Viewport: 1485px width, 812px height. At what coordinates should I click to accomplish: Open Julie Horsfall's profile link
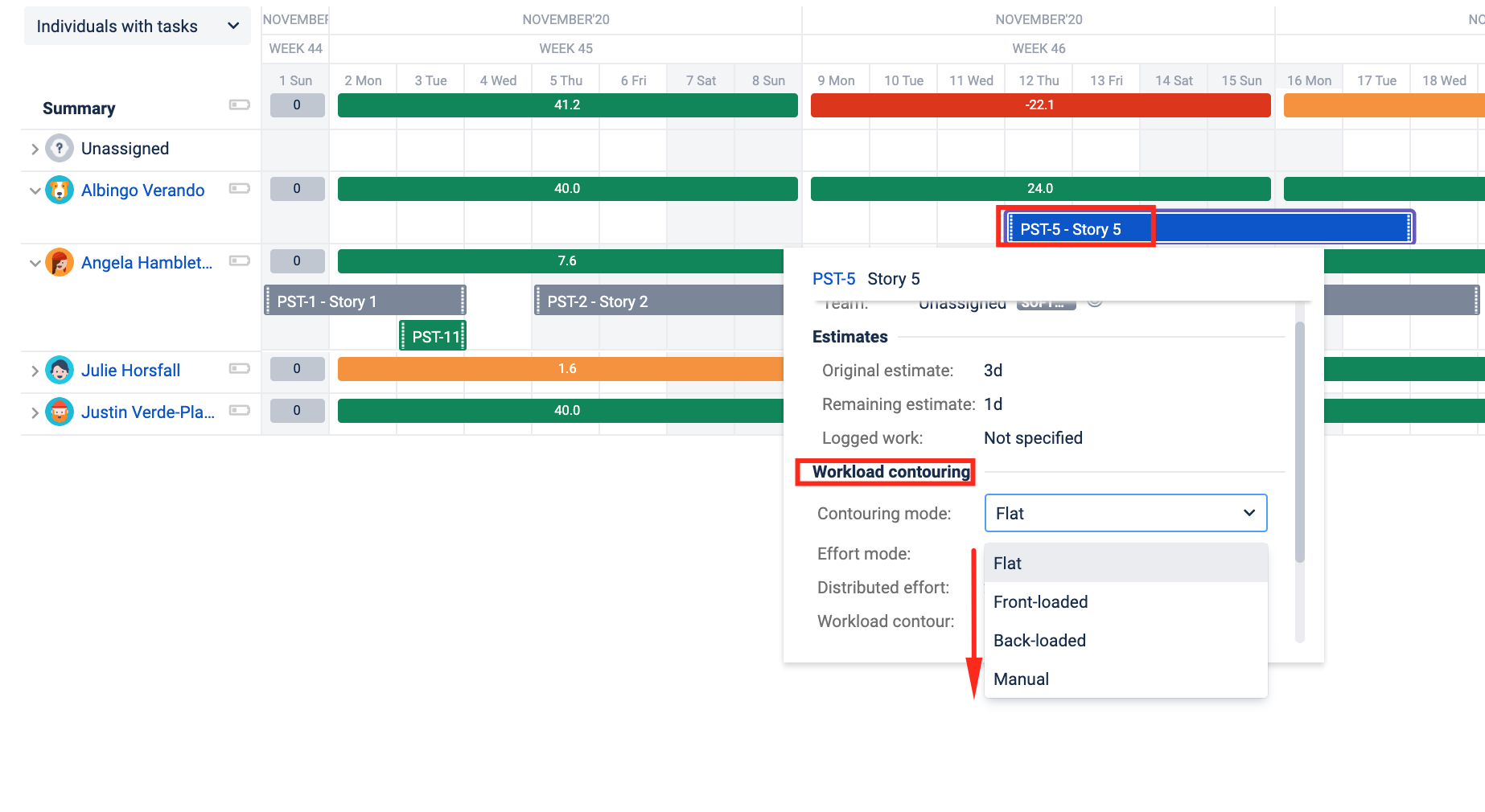coord(130,371)
